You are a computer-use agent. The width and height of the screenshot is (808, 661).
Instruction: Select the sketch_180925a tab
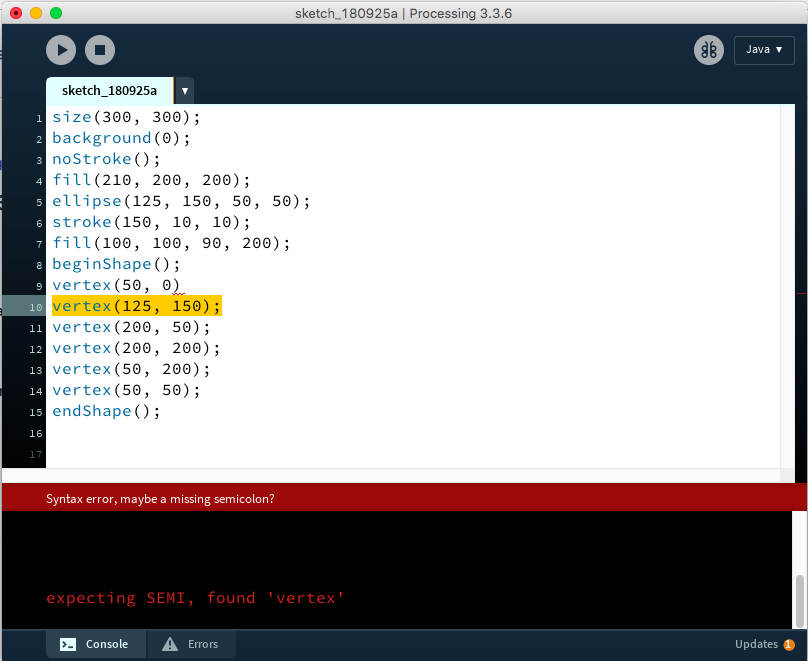109,90
